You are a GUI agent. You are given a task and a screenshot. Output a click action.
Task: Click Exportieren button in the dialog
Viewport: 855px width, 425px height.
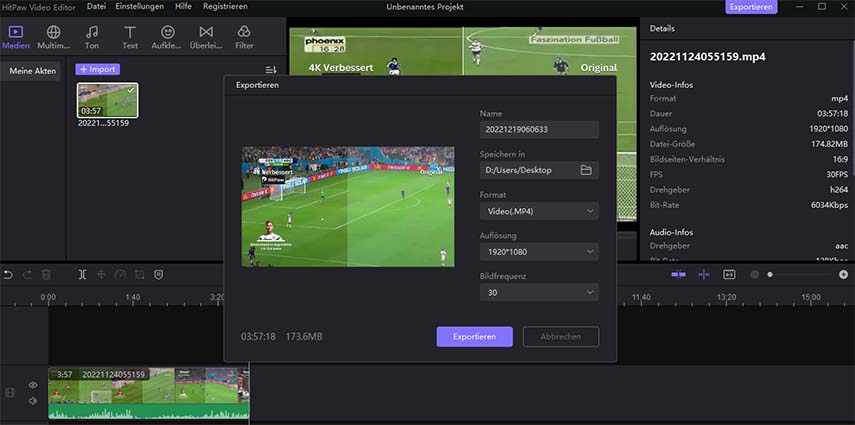pyautogui.click(x=474, y=337)
